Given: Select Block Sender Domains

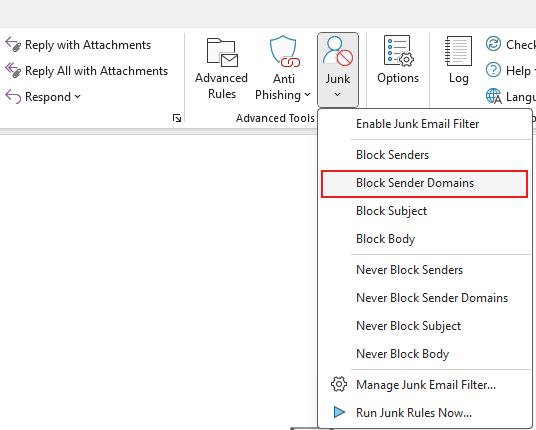Looking at the screenshot, I should pos(425,183).
